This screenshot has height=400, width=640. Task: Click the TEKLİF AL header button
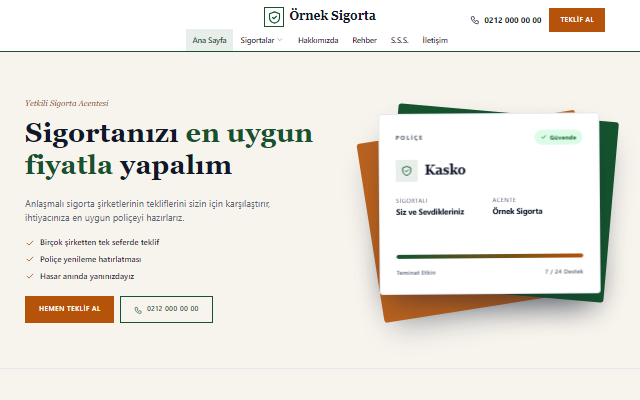(577, 20)
